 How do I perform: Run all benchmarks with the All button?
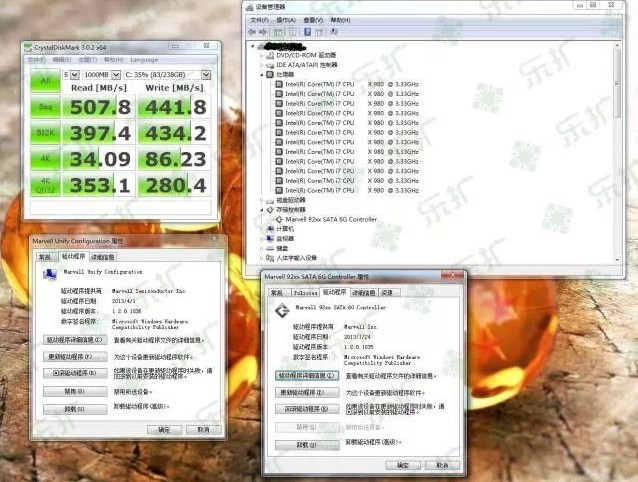click(46, 81)
